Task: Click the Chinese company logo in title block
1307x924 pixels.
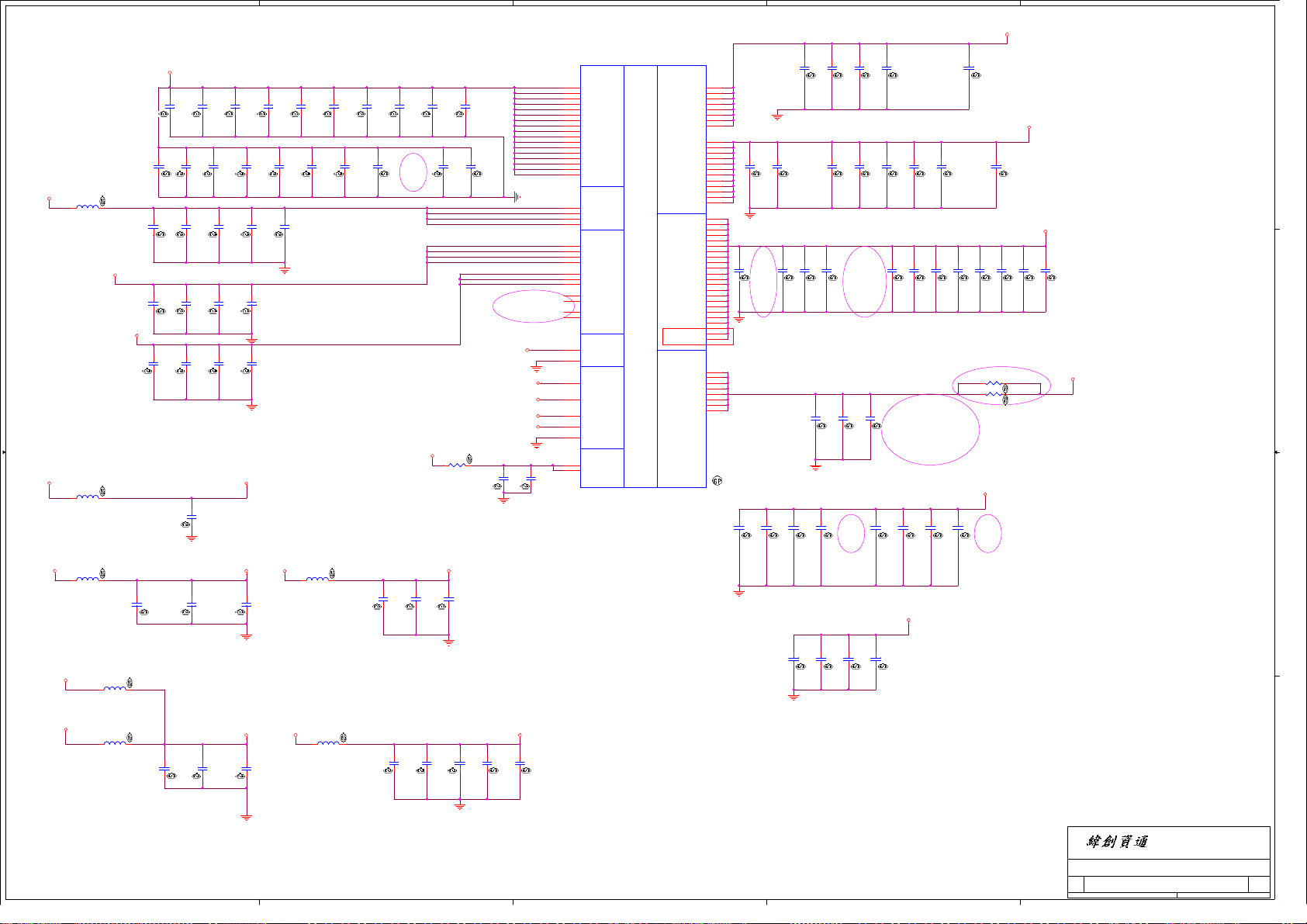Action: [x=1117, y=842]
